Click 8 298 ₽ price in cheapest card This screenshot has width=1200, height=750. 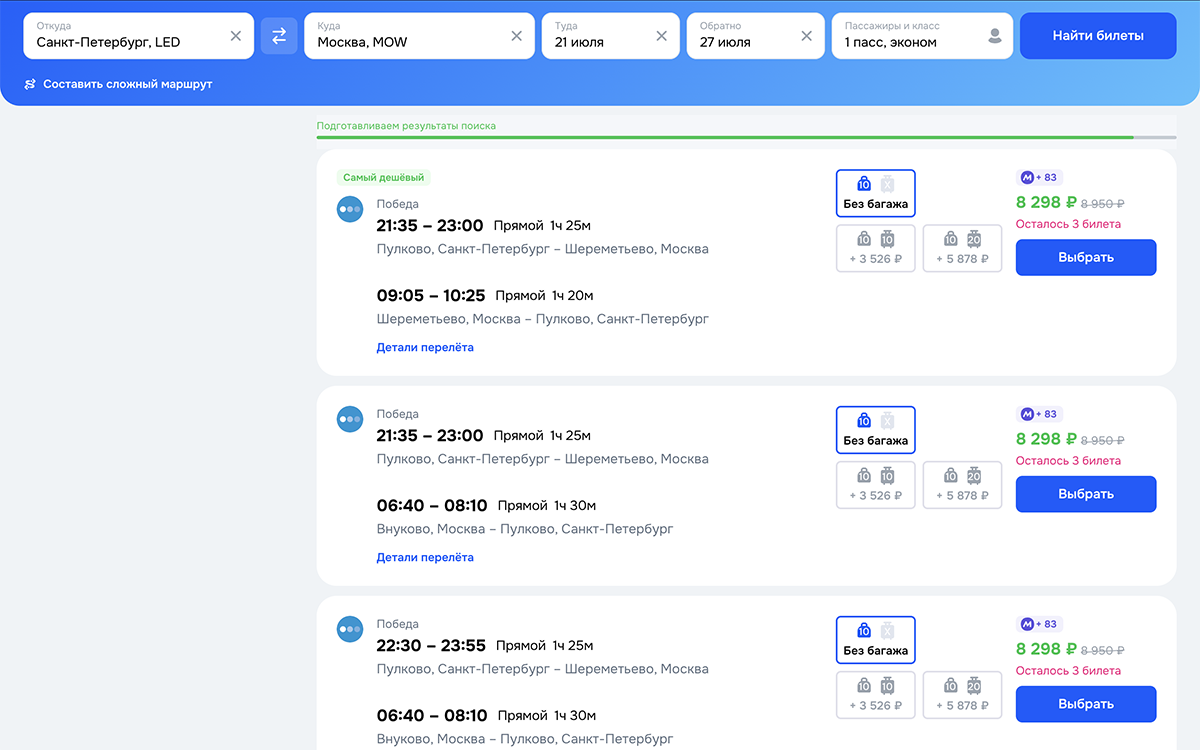click(x=1046, y=202)
